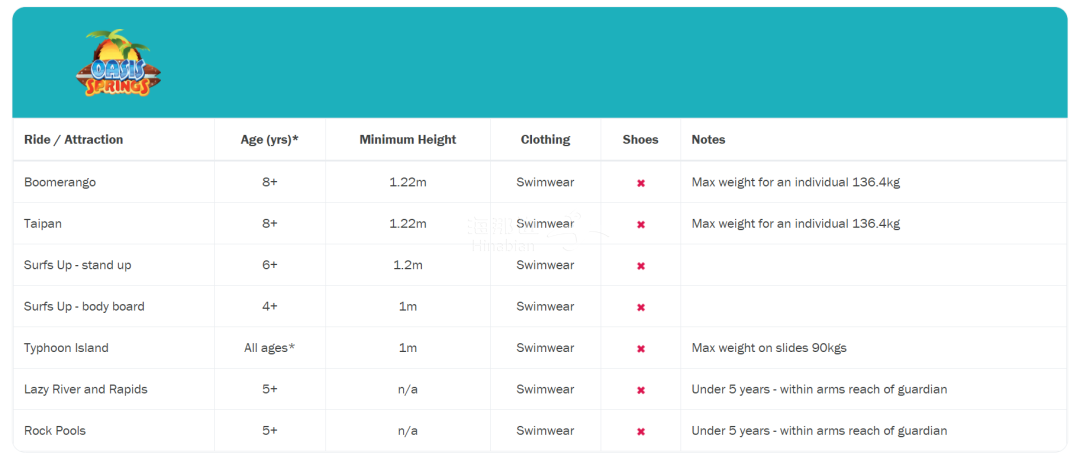Select the Age (yrs)* column header
Image resolution: width=1080 pixels, height=465 pixels.
pyautogui.click(x=269, y=139)
